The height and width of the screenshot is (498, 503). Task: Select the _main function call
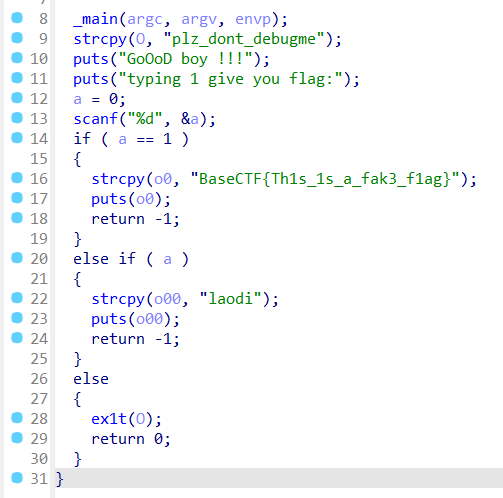(x=95, y=19)
